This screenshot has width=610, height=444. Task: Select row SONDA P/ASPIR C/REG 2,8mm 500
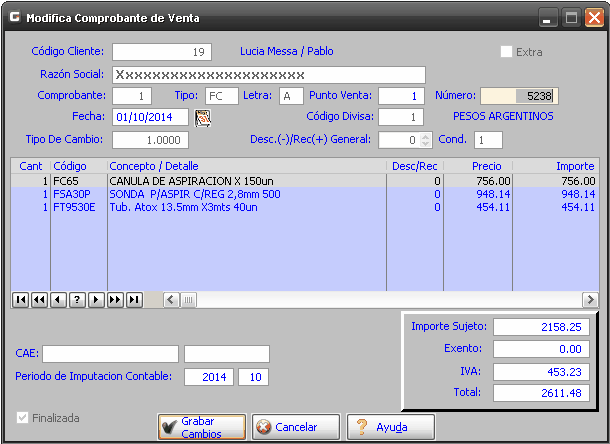tap(305, 194)
